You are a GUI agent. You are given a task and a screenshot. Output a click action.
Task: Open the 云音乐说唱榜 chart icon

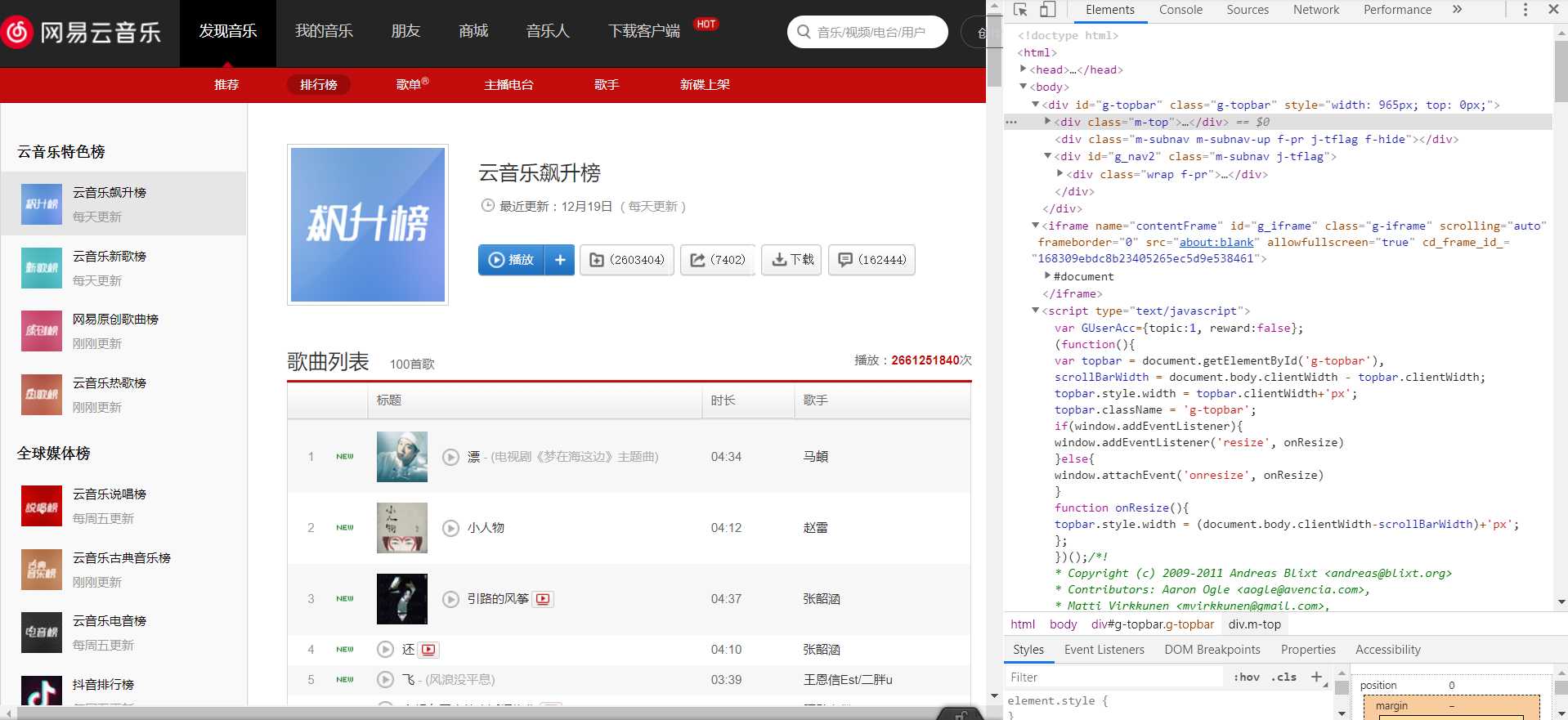42,506
